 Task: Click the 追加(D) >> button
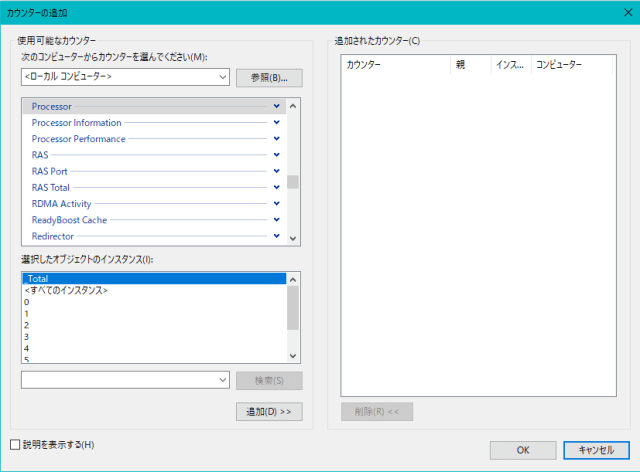[x=269, y=411]
